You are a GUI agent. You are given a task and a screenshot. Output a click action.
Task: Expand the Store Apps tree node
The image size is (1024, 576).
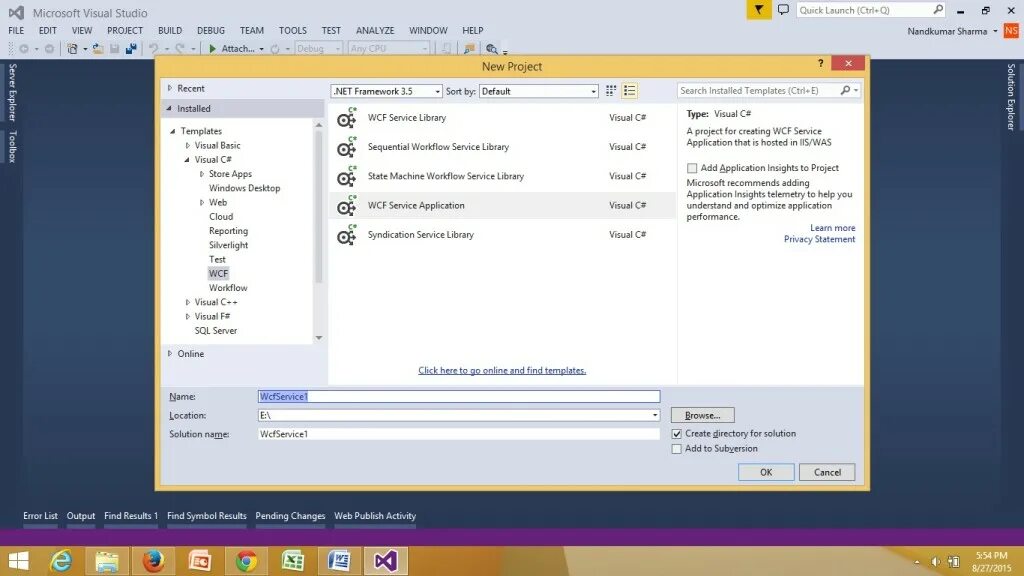point(202,174)
